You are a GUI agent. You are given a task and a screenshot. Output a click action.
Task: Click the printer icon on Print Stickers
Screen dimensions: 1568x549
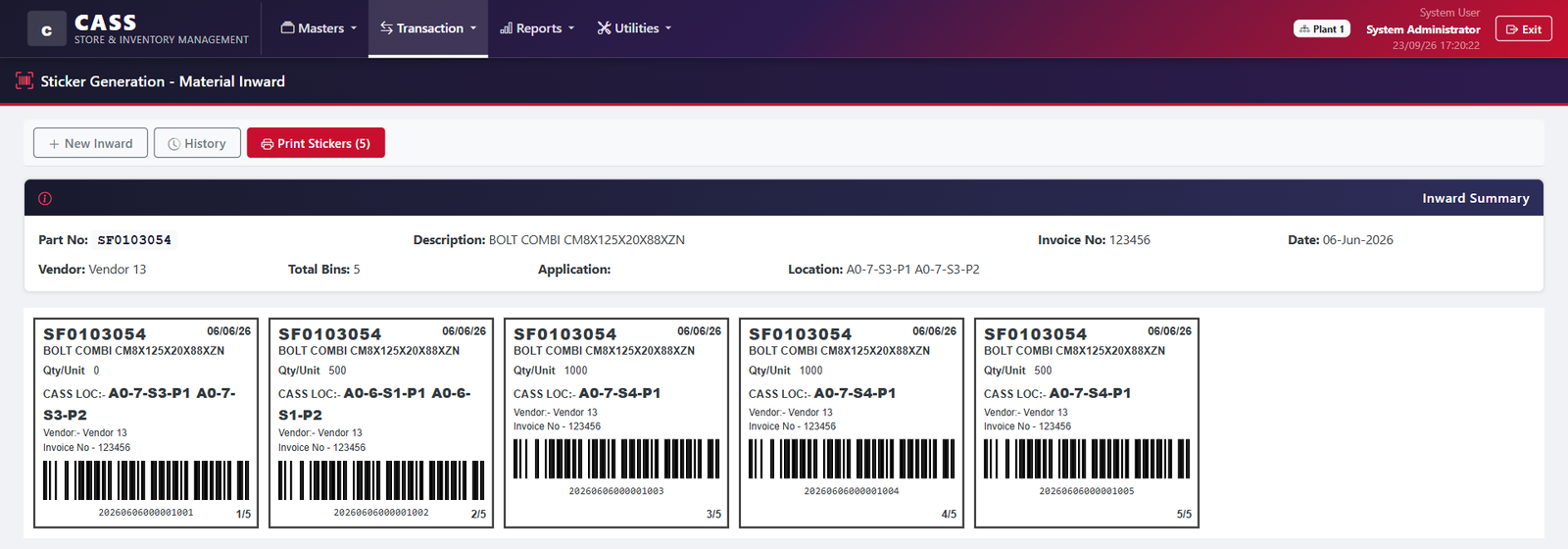268,144
